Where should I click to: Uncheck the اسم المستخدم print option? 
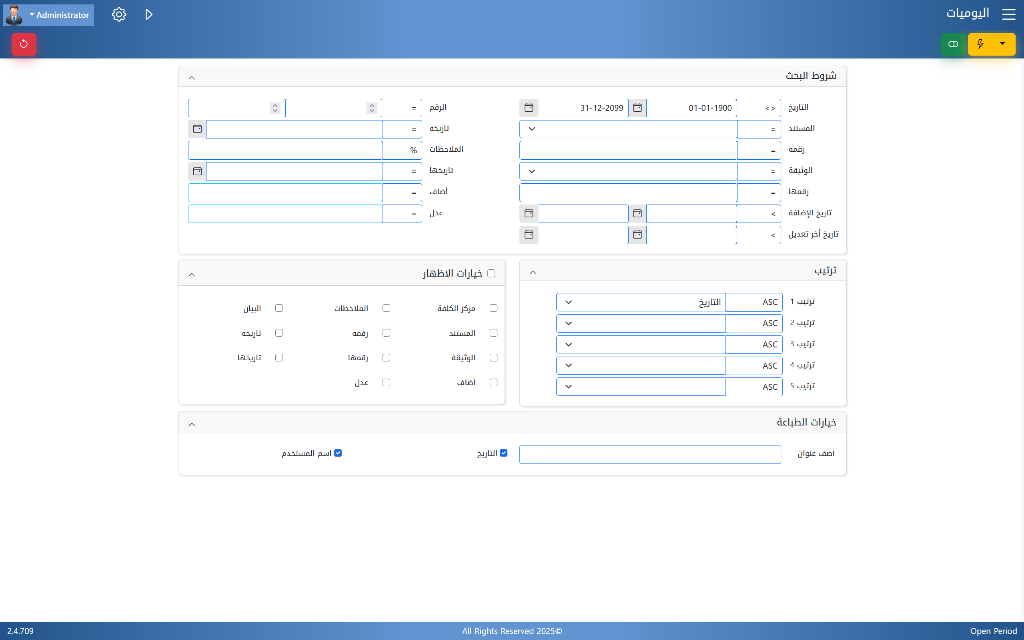(339, 453)
